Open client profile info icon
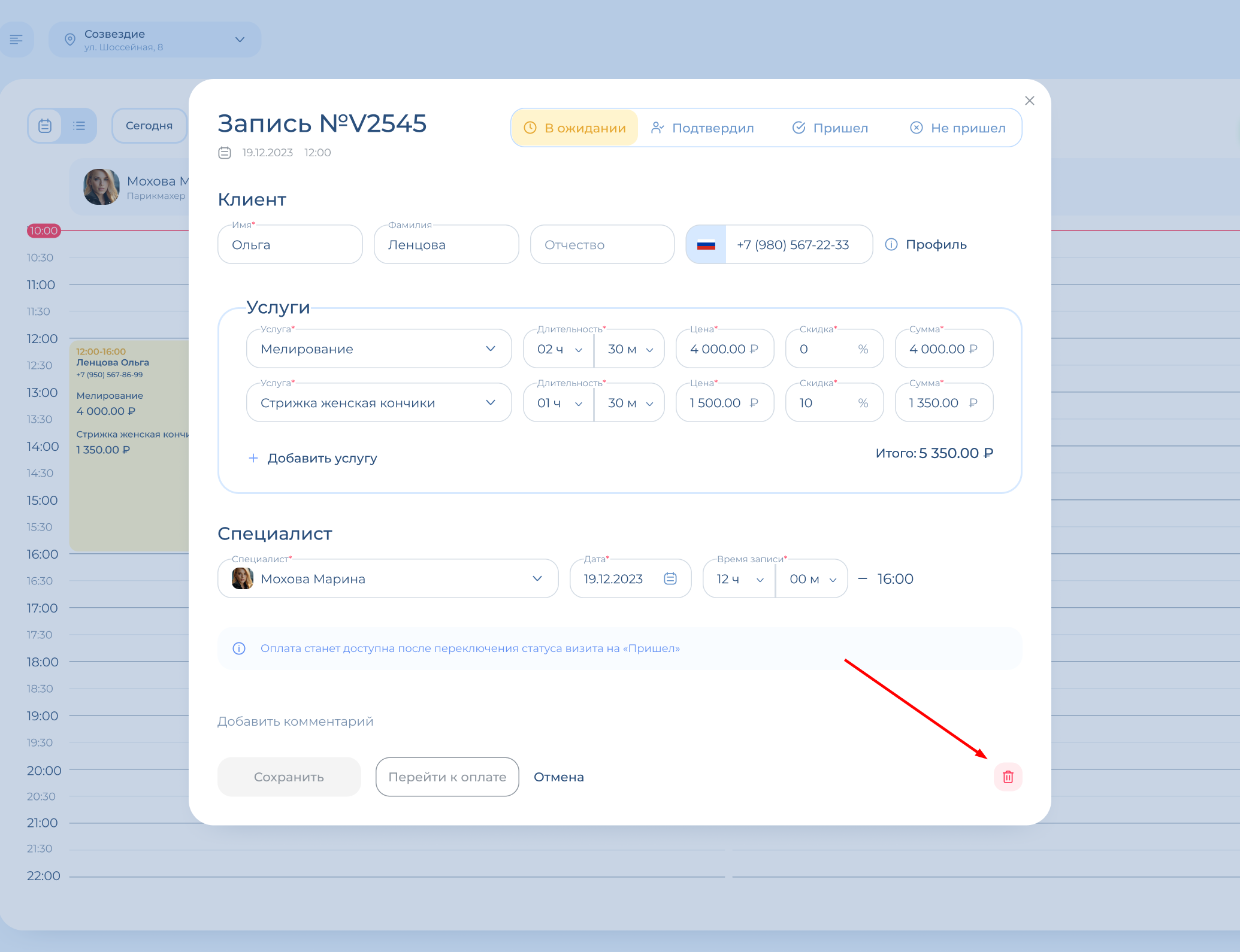This screenshot has height=952, width=1240. pos(891,244)
